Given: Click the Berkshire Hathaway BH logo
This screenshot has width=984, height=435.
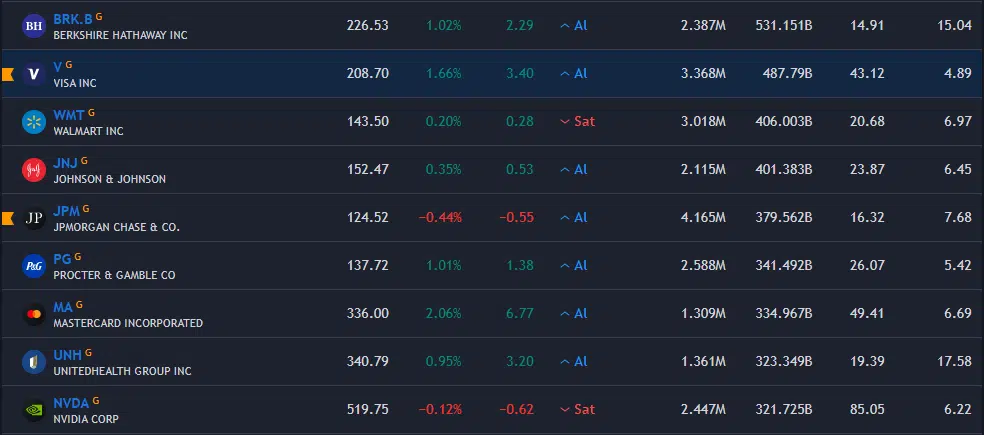Looking at the screenshot, I should pos(34,25).
